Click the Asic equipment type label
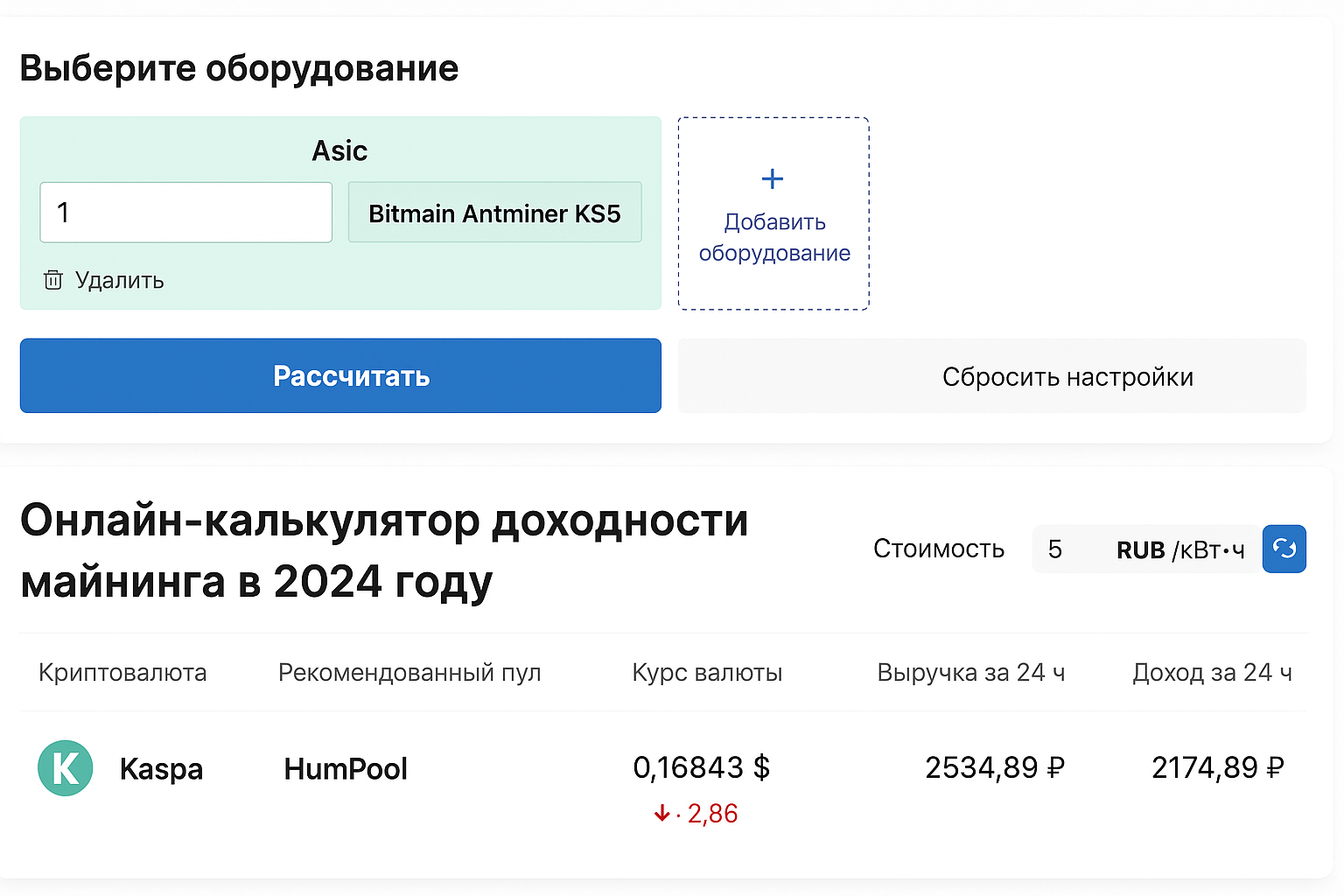Screen dimensions: 1344x896 tap(339, 150)
